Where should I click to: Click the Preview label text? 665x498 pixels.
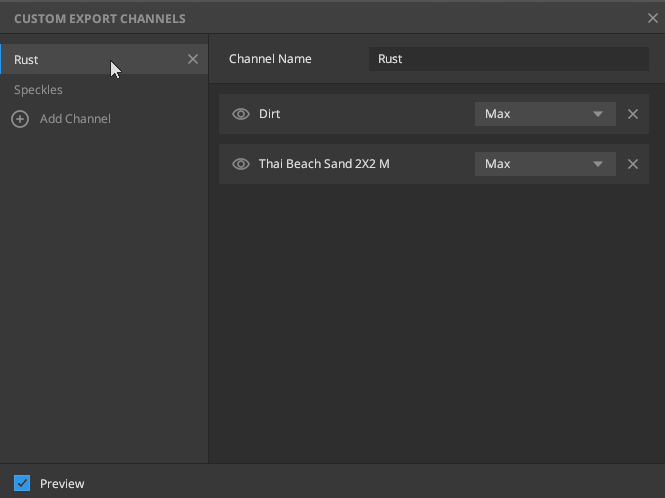point(62,484)
